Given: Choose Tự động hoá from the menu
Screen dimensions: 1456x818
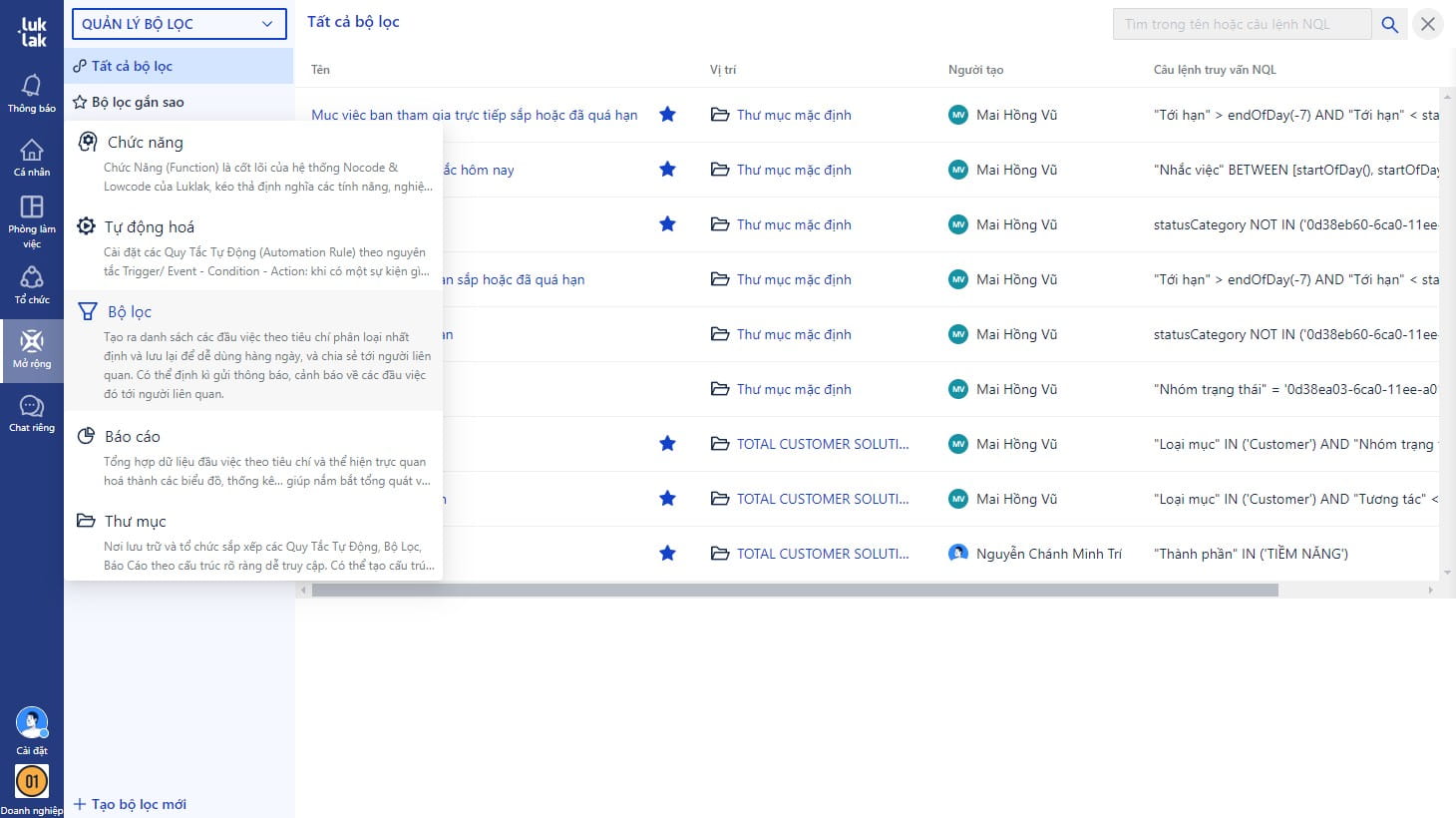Looking at the screenshot, I should point(150,227).
